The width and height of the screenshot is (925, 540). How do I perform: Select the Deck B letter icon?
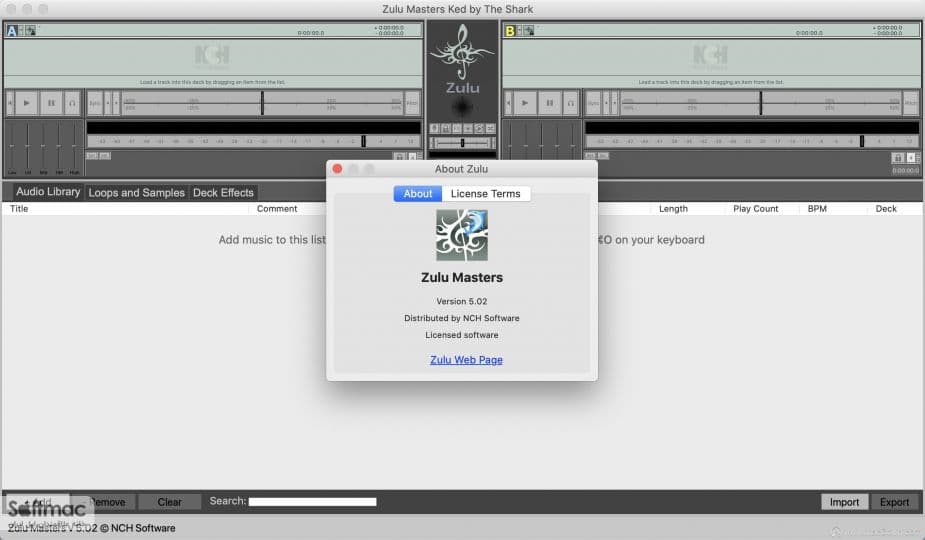point(510,30)
